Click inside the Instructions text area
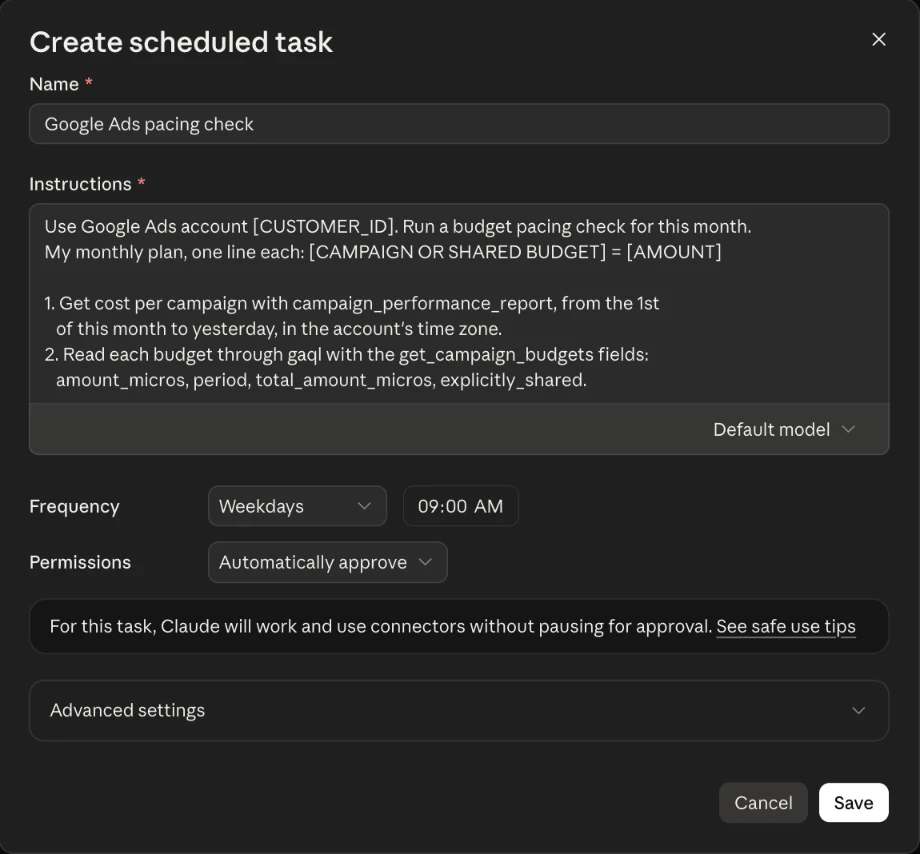 pos(459,303)
